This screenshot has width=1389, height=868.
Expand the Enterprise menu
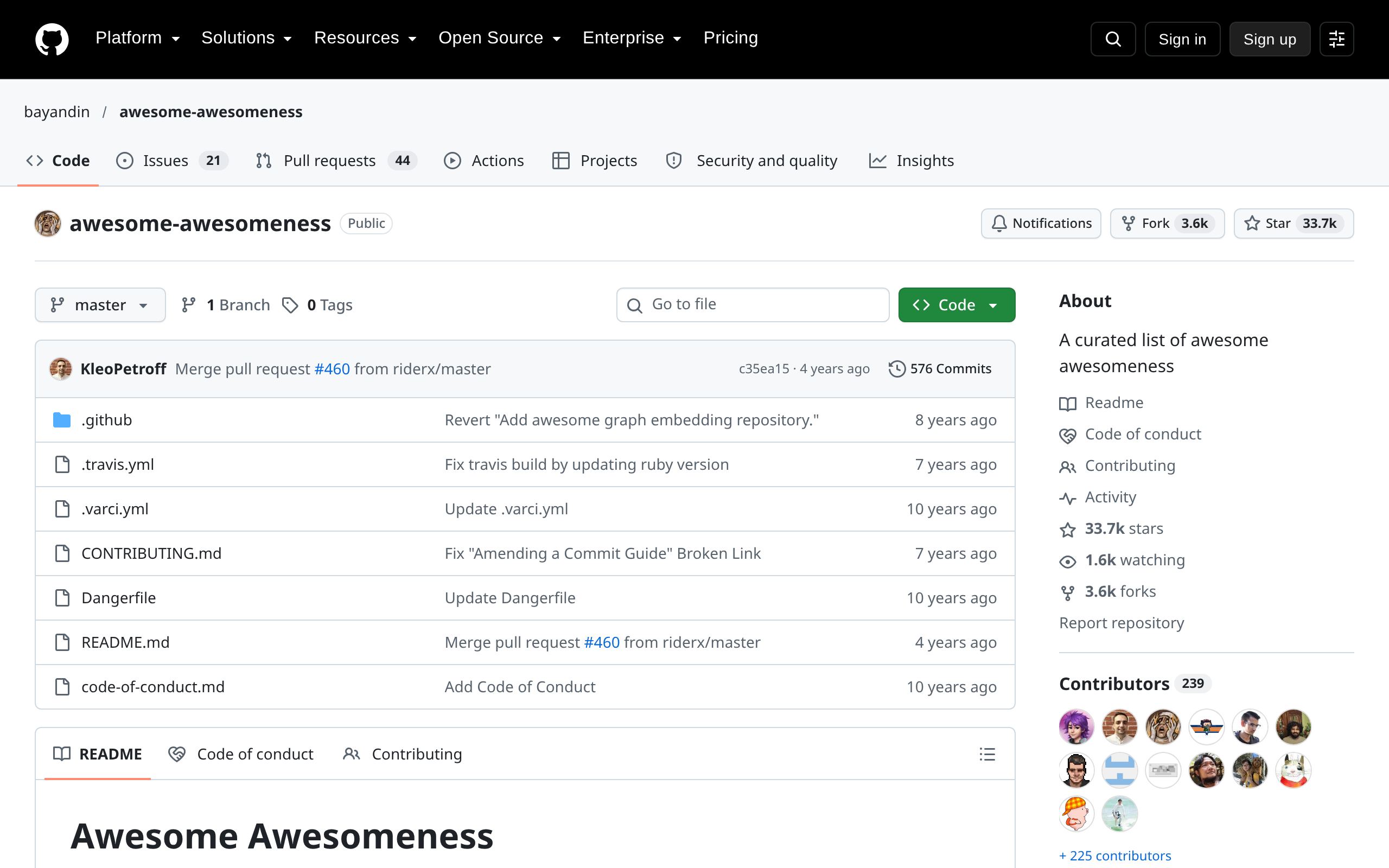[632, 38]
